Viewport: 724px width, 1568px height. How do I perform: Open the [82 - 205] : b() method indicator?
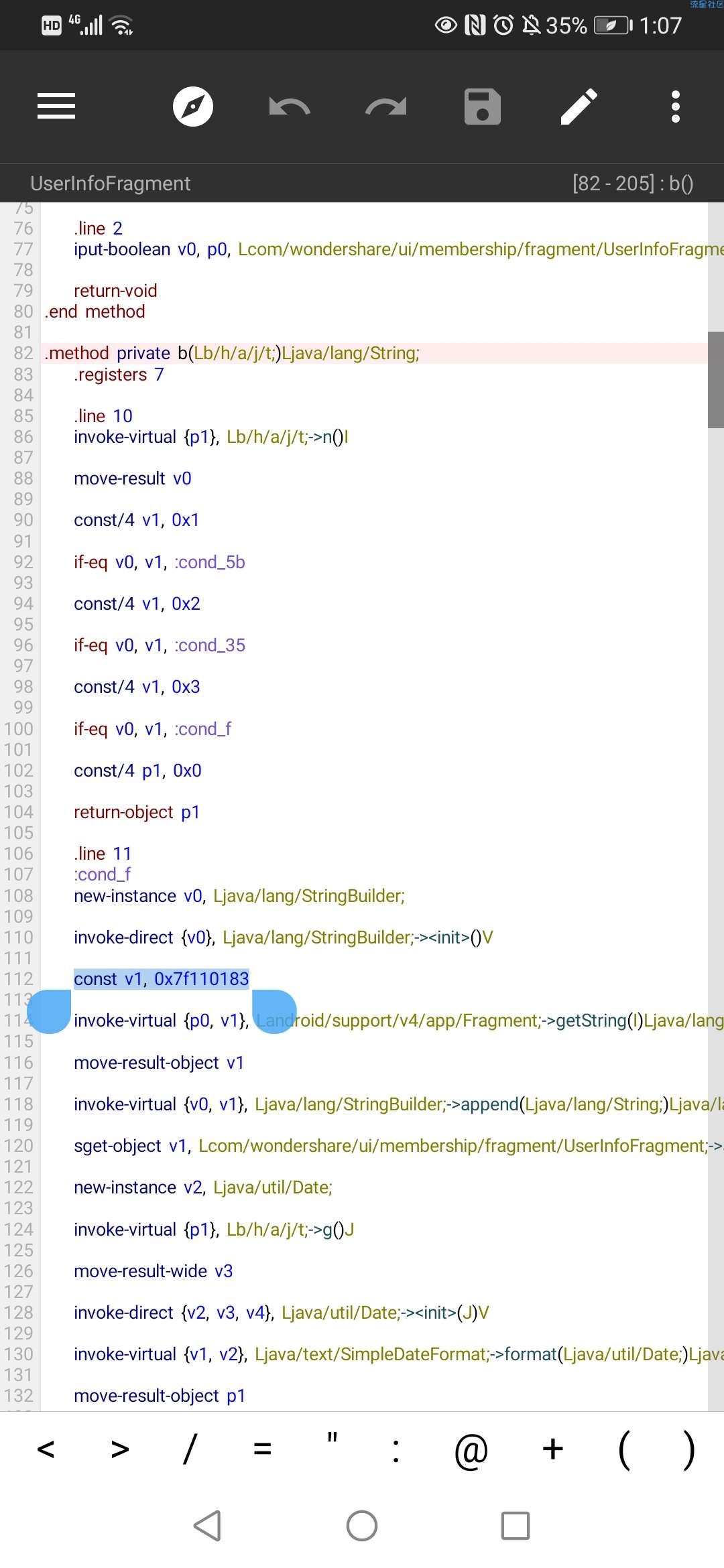(633, 184)
